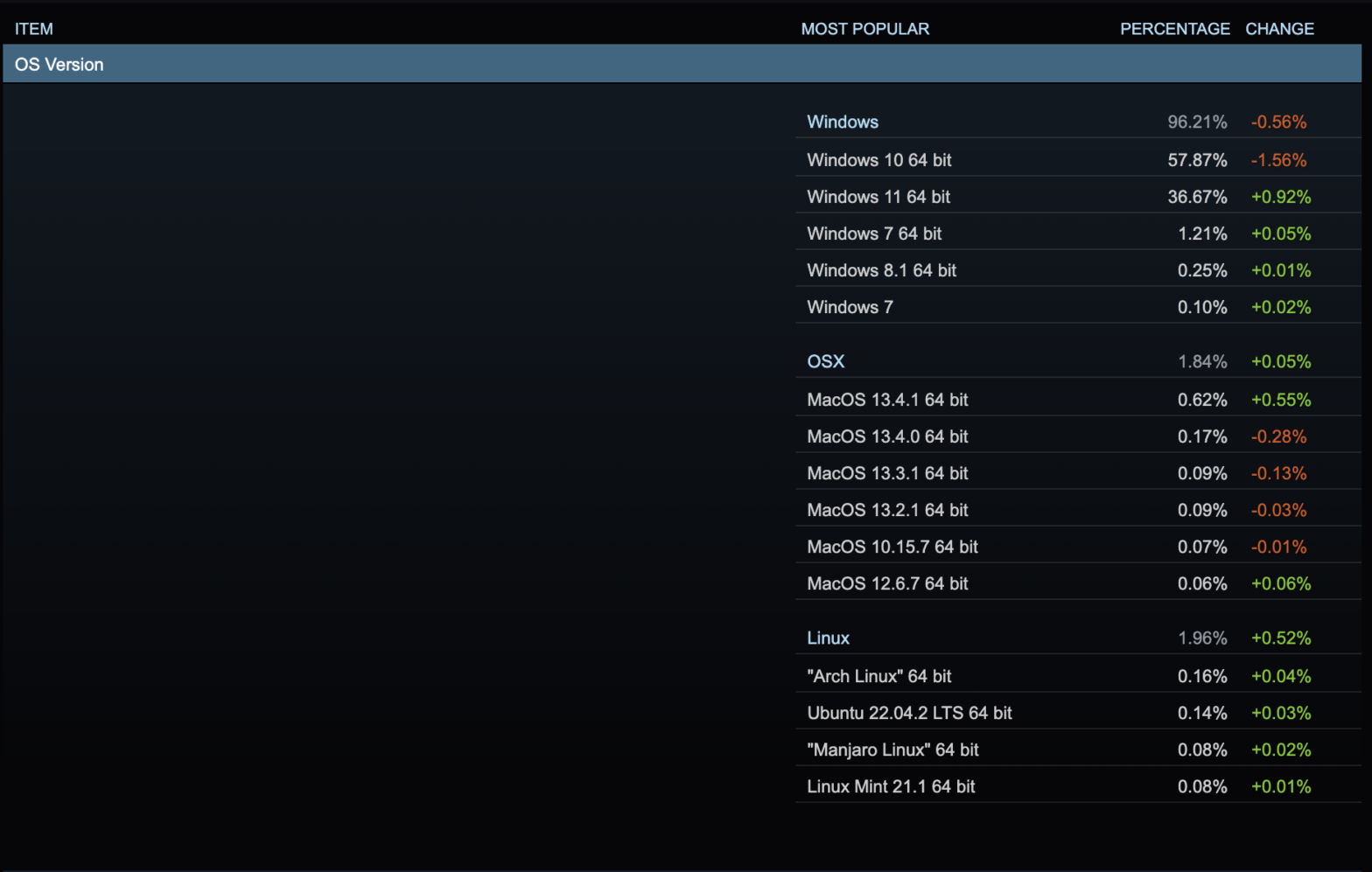Click the MacOS 13.4.1 64 bit entry
The width and height of the screenshot is (1372, 872).
click(886, 400)
